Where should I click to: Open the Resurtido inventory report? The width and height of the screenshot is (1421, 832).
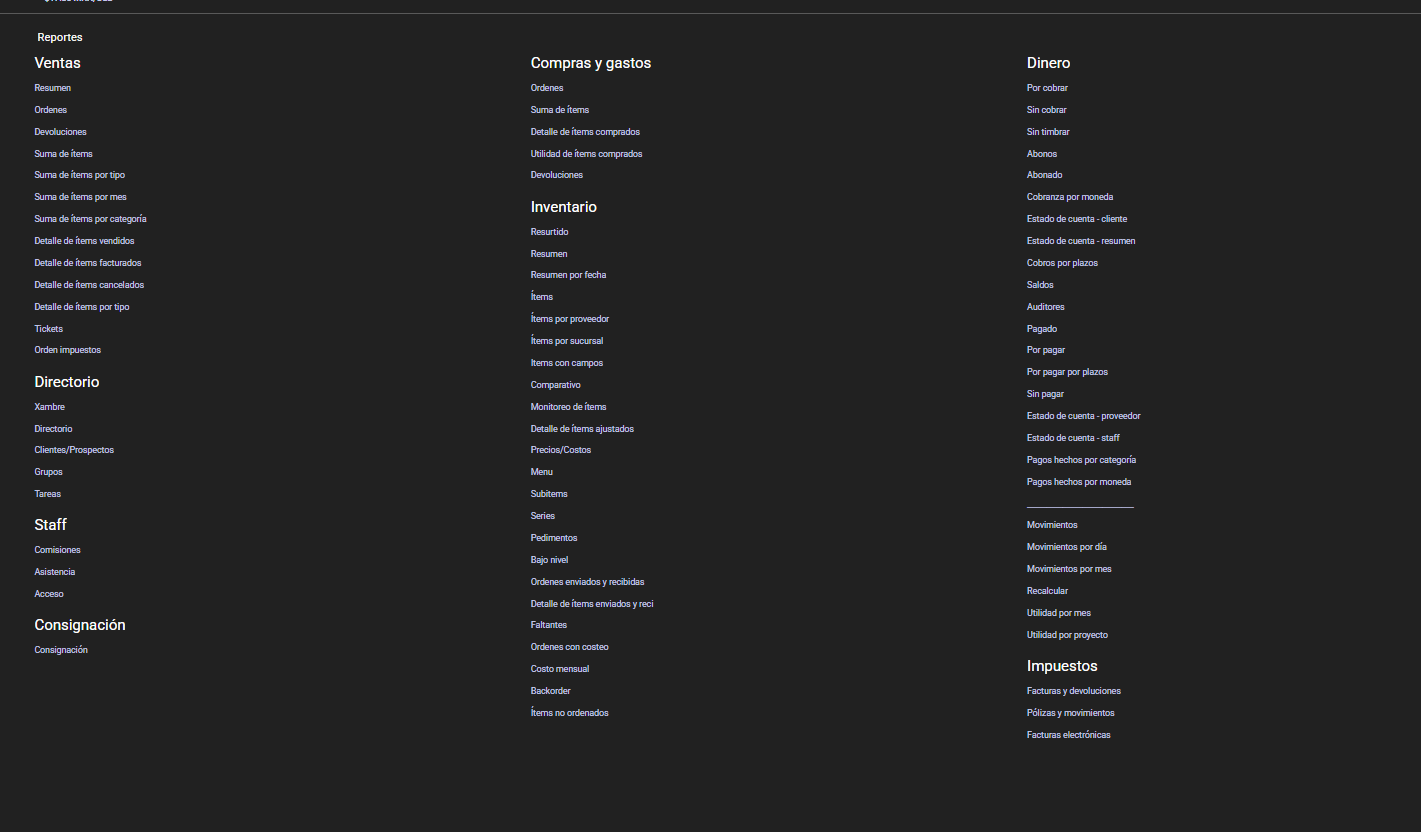(x=549, y=232)
